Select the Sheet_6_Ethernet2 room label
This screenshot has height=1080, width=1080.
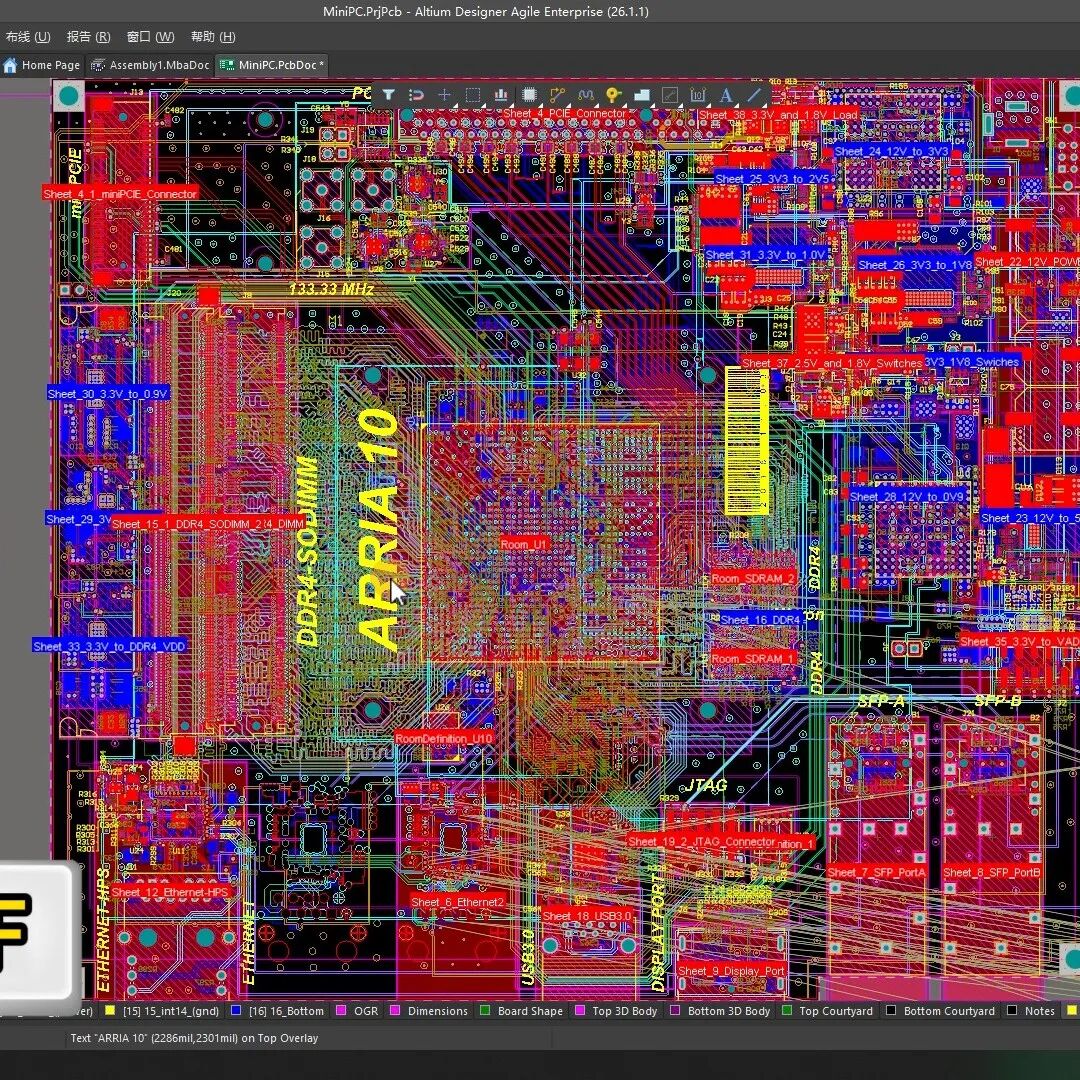tap(457, 902)
